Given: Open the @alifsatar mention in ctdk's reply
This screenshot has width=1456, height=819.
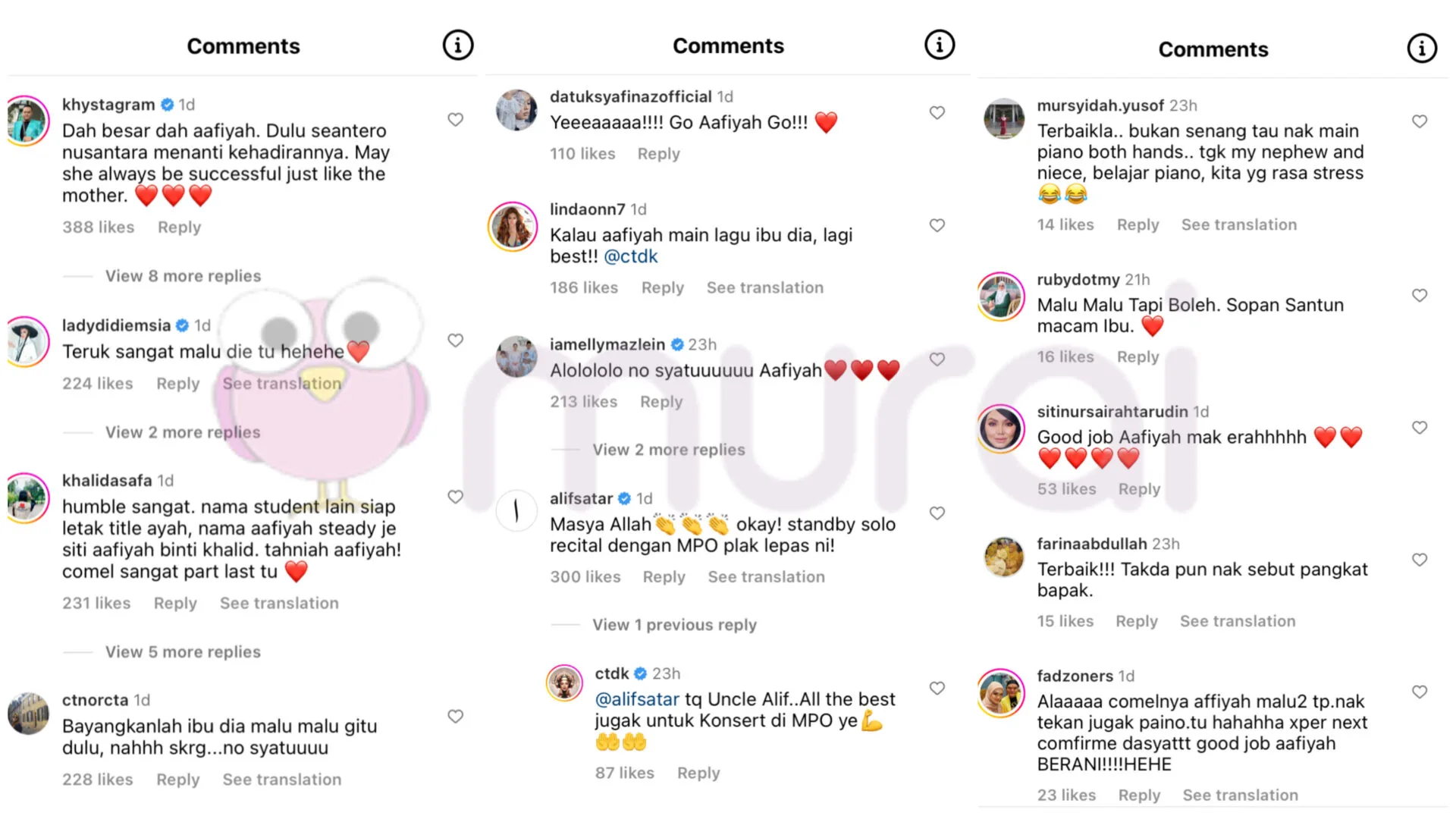Looking at the screenshot, I should pos(637,699).
